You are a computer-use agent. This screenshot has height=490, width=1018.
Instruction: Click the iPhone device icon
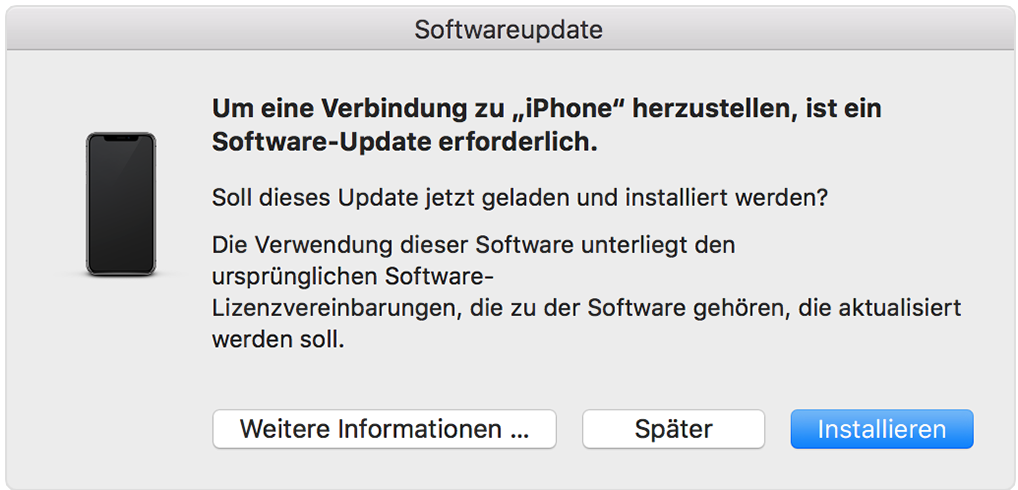coord(120,204)
